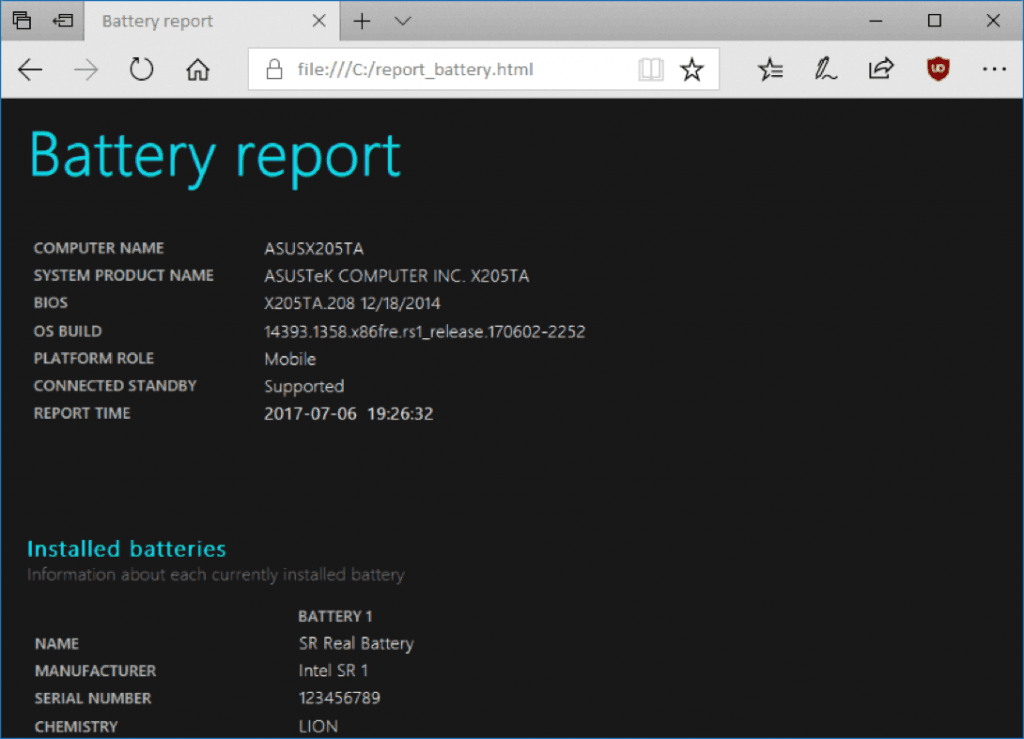
Task: Click the uBlock Origin shield icon
Action: (x=937, y=69)
